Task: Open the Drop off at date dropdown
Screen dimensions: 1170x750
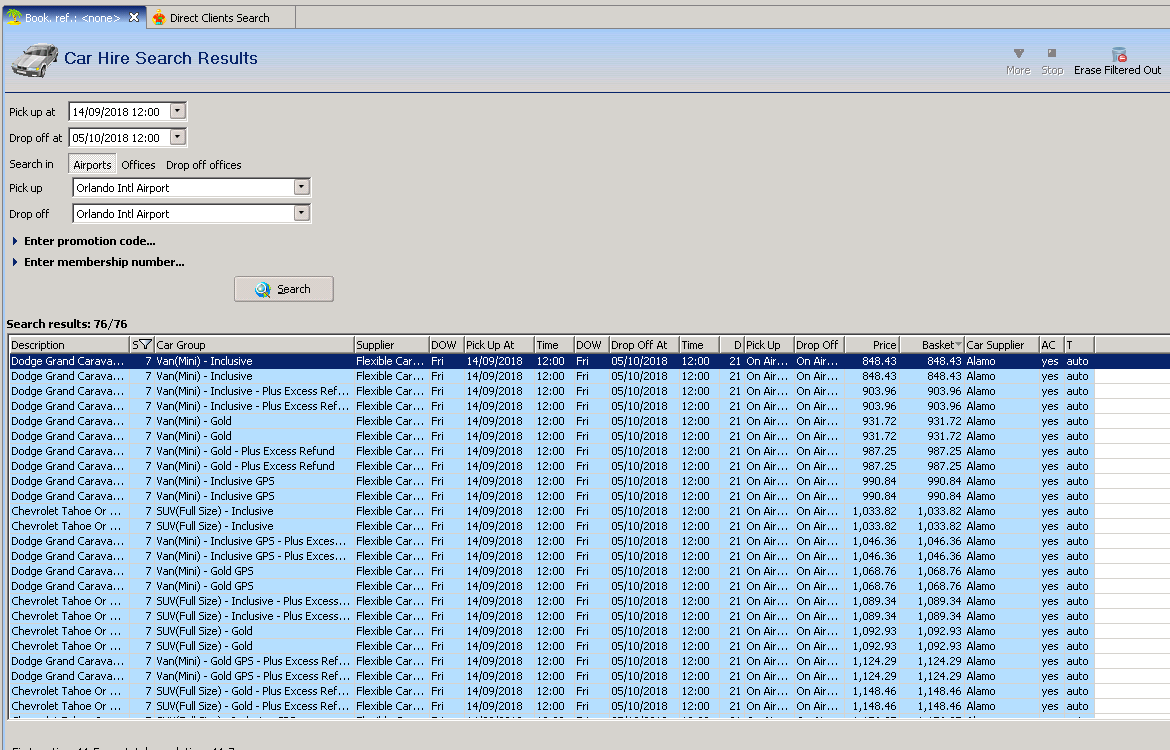Action: (178, 138)
